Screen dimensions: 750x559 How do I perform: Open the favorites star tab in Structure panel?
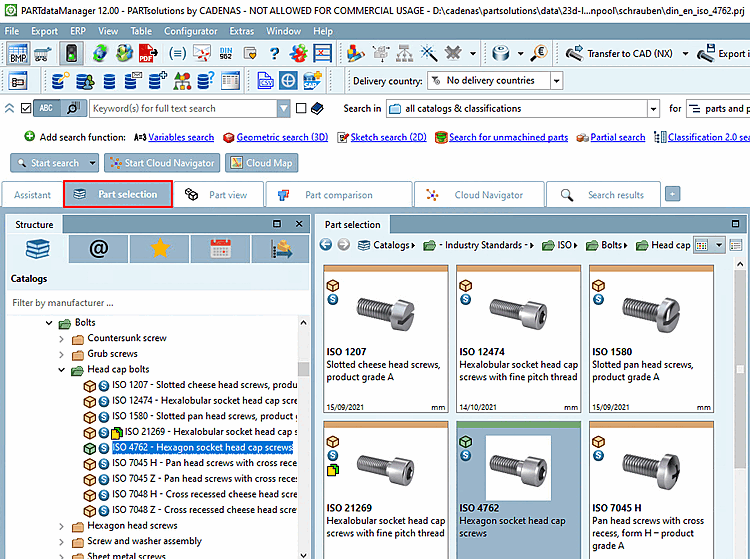tap(158, 249)
